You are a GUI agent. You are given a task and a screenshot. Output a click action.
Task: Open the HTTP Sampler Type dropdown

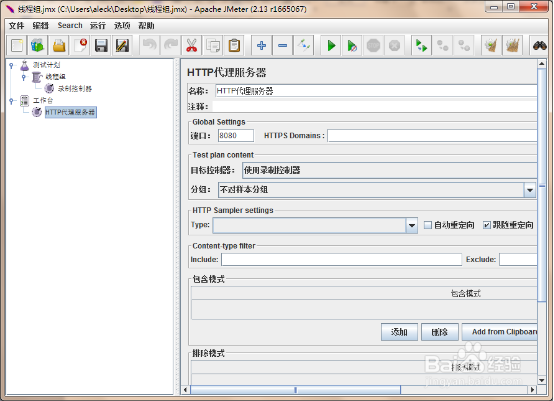coord(412,225)
